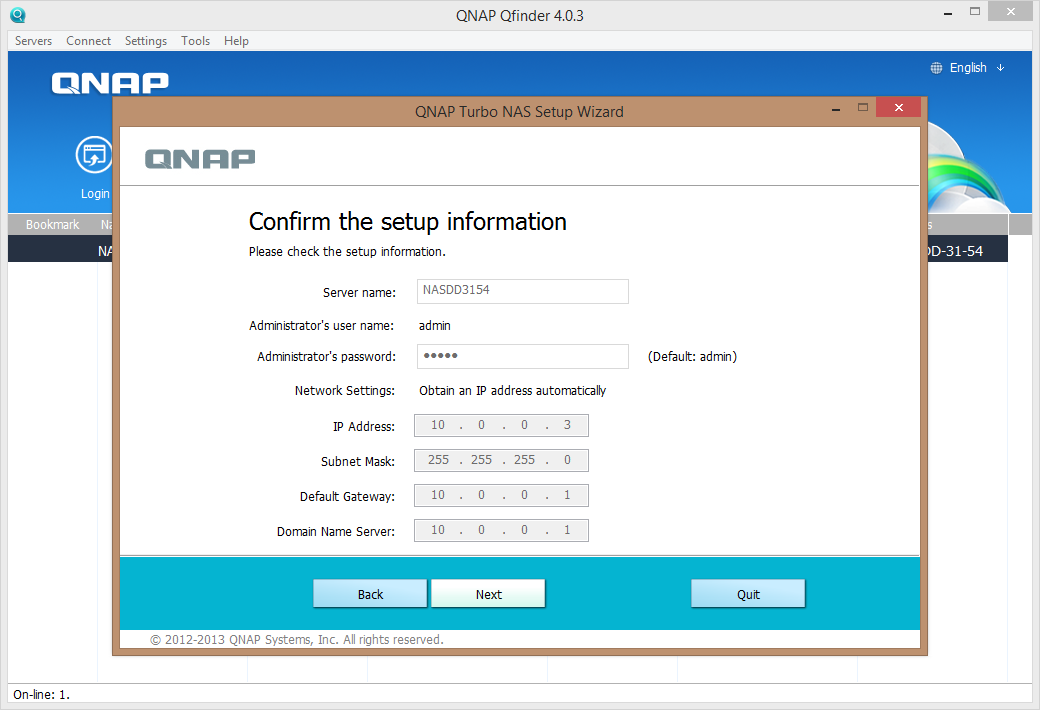Image resolution: width=1040 pixels, height=710 pixels.
Task: Click the IP Address field
Action: click(501, 425)
